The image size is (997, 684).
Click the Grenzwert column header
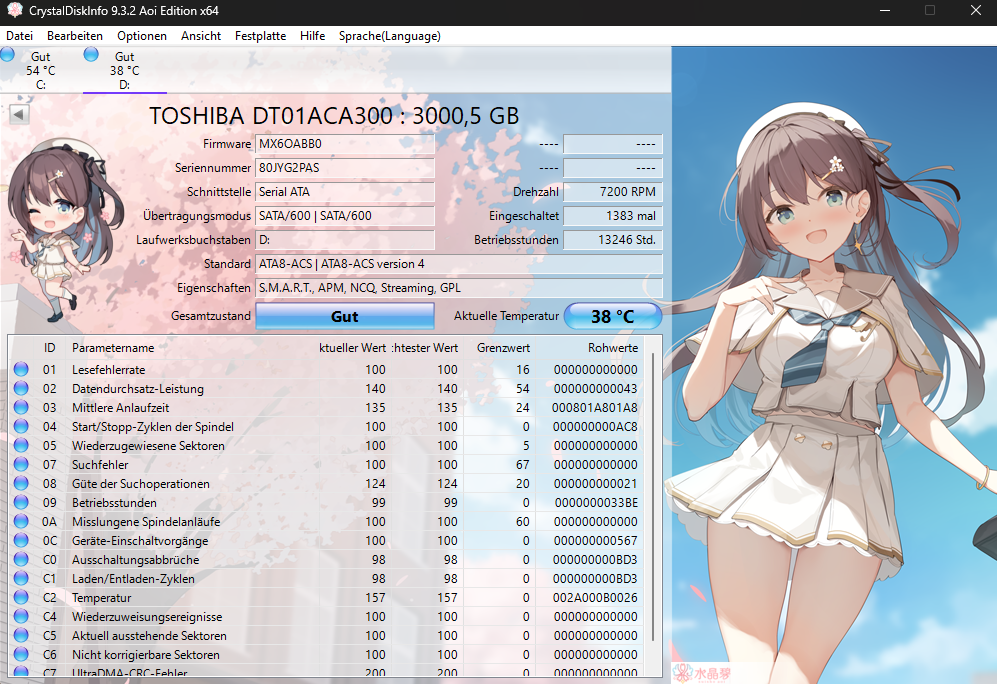click(503, 348)
